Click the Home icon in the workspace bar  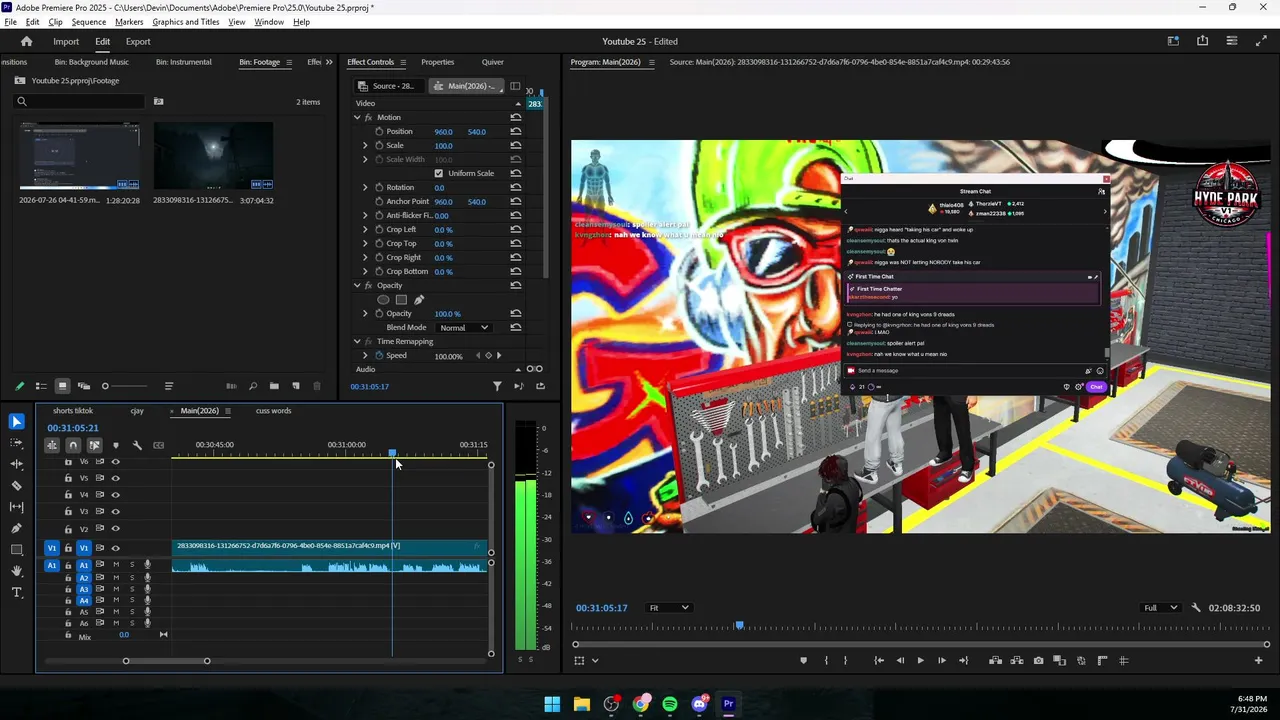26,41
